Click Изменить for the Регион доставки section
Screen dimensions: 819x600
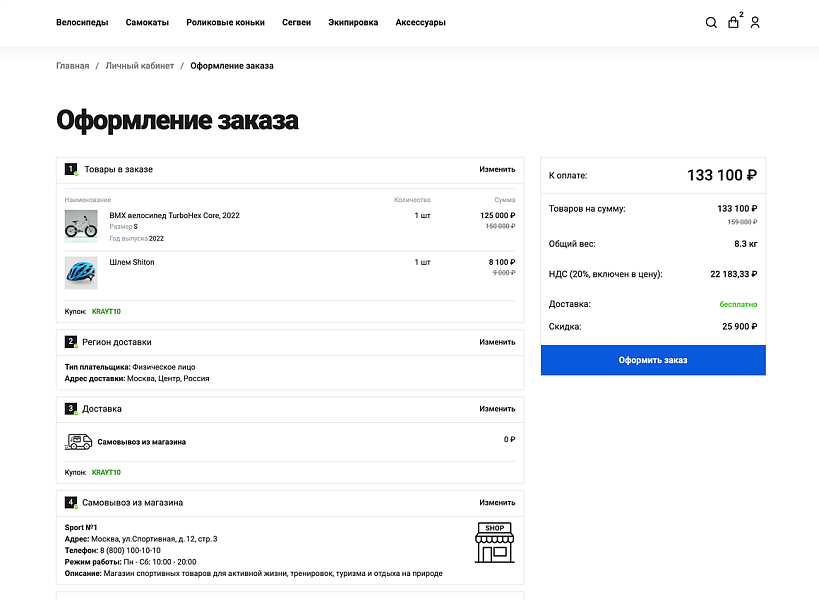pos(497,341)
